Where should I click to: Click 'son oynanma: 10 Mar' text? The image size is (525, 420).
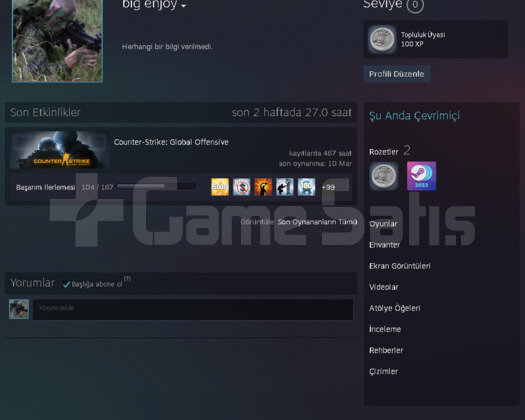(315, 163)
